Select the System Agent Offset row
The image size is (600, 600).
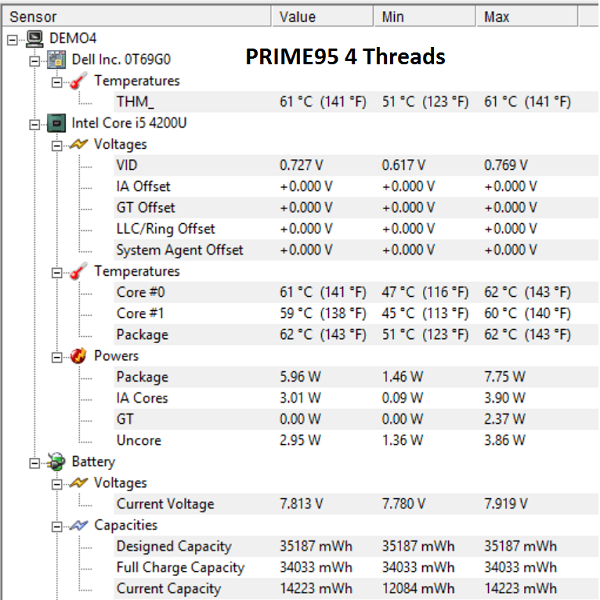point(356,250)
